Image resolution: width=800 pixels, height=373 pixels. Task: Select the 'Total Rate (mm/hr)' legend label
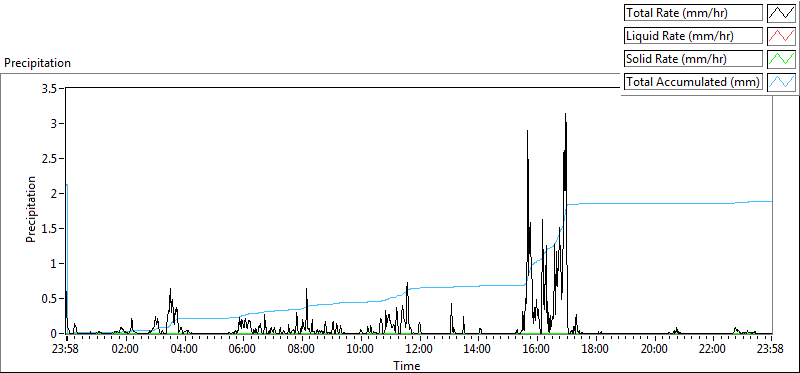click(x=693, y=13)
